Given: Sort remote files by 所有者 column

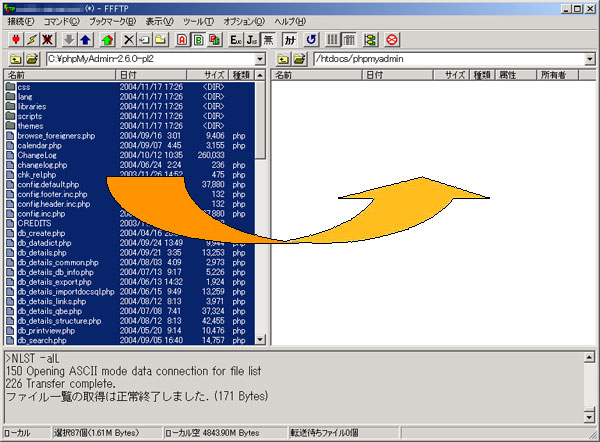Looking at the screenshot, I should coord(557,75).
